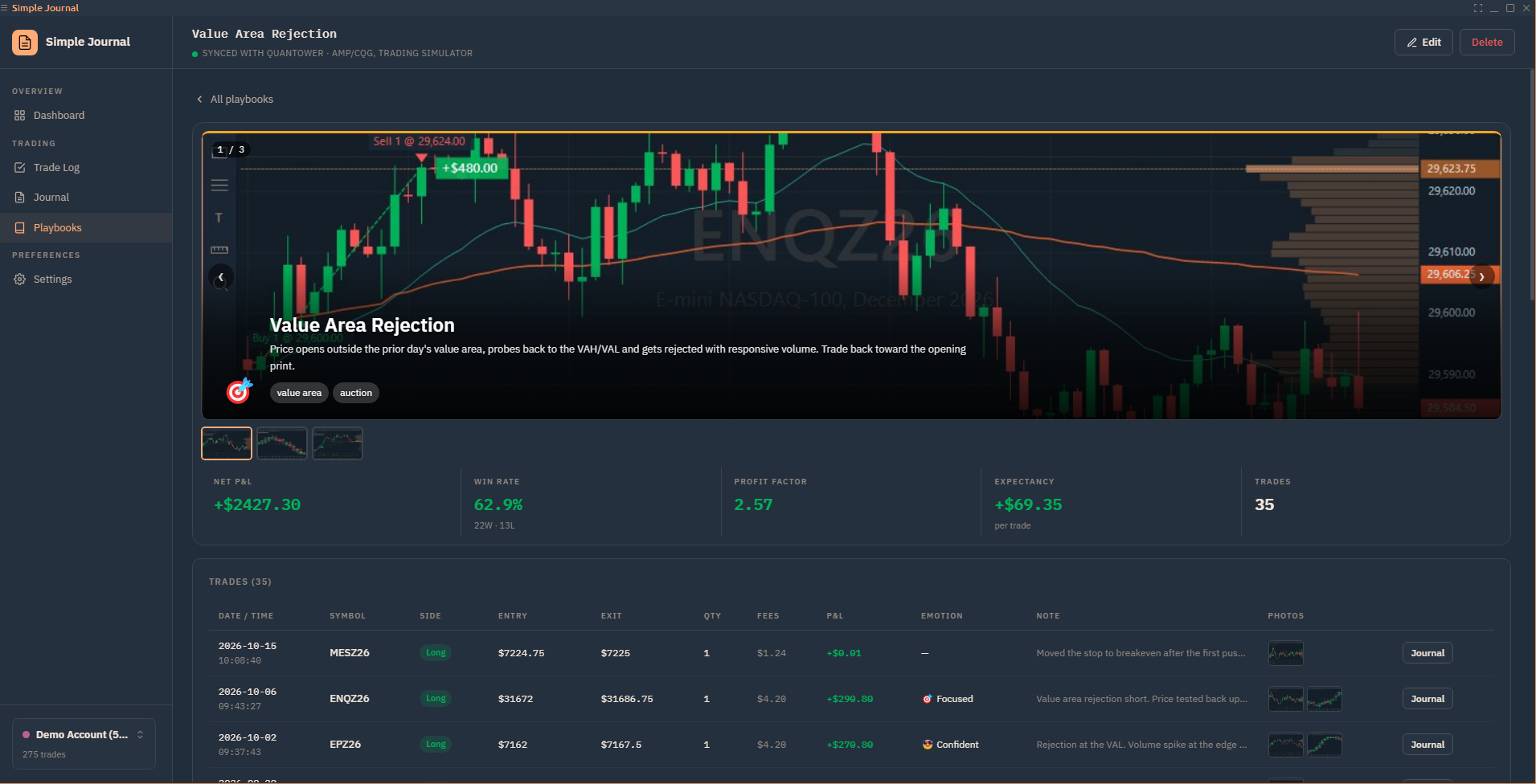1536x784 pixels.
Task: Click the auction tag
Action: [x=356, y=393]
